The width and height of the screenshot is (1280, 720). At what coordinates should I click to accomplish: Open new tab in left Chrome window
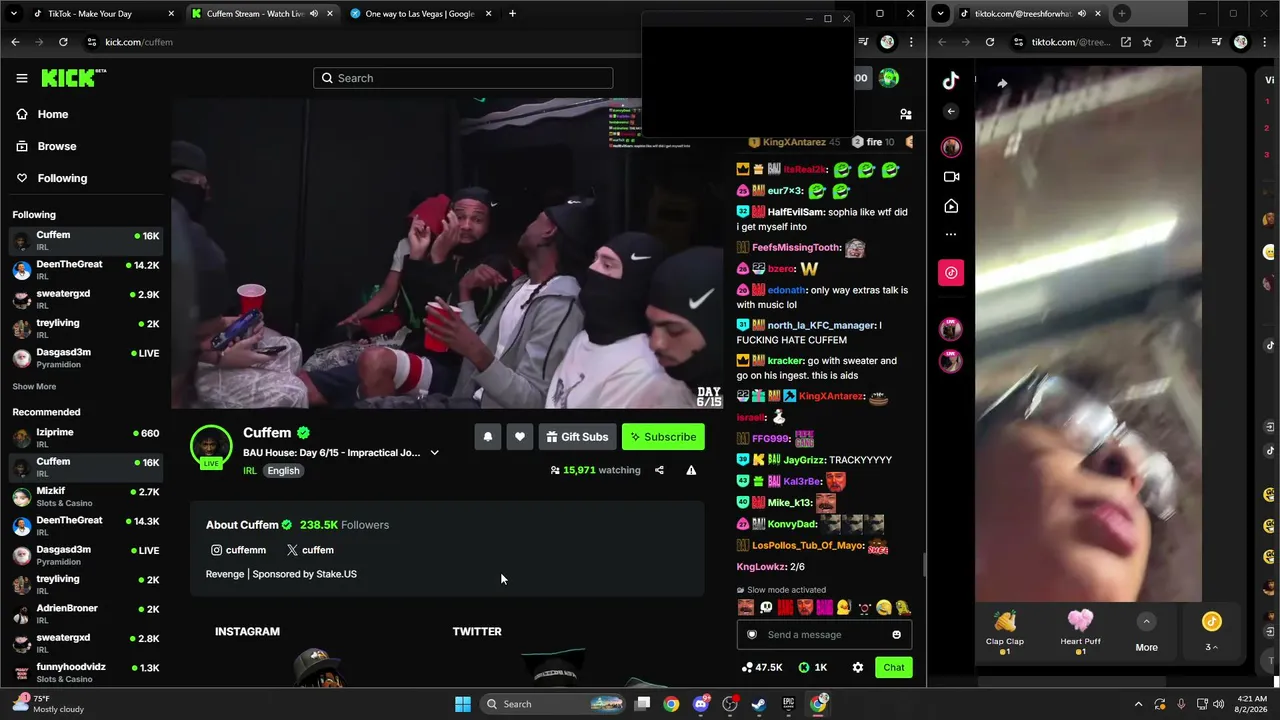coord(512,14)
